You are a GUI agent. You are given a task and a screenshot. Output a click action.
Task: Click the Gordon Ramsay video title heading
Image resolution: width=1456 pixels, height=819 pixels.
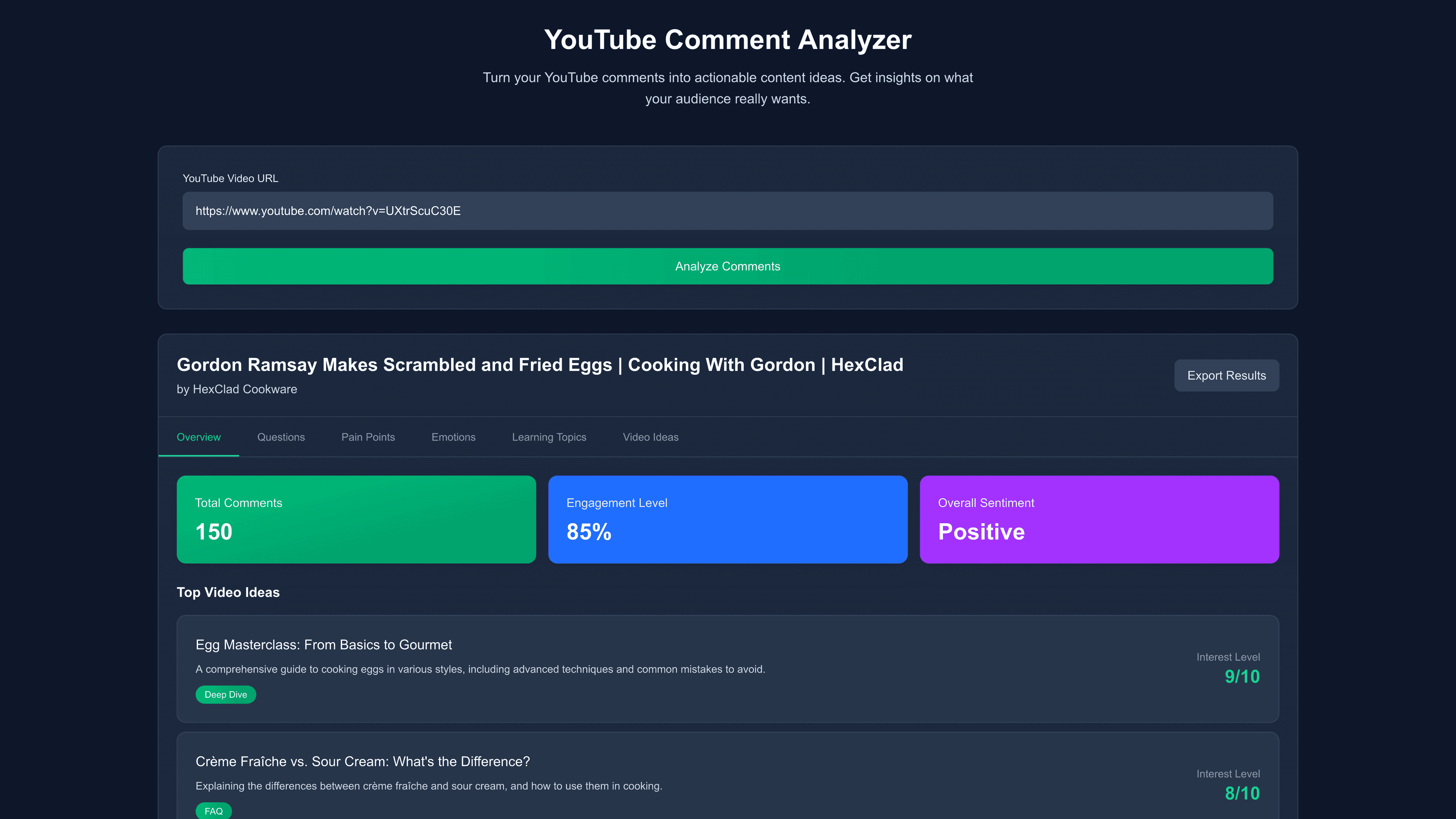click(540, 365)
